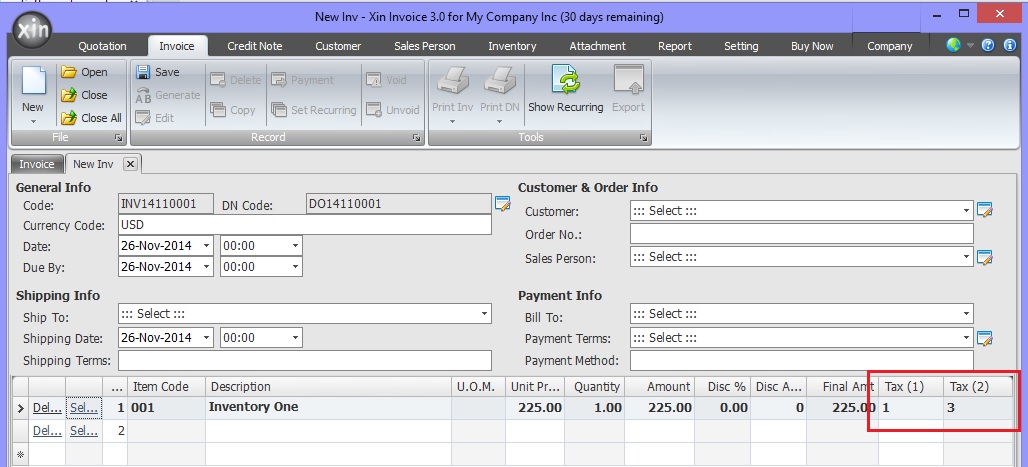Click the Payment button
1028x467 pixels.
coord(303,80)
